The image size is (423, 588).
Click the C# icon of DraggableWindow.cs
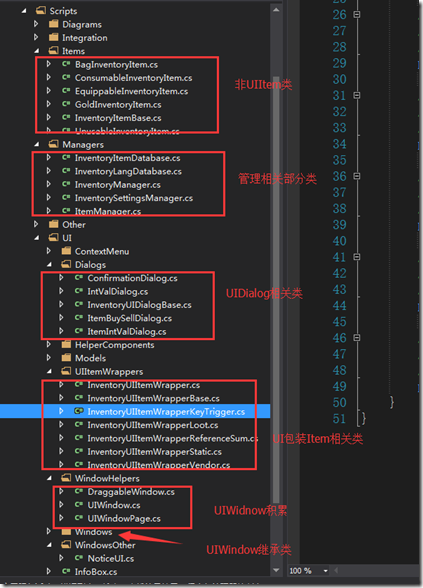79,491
